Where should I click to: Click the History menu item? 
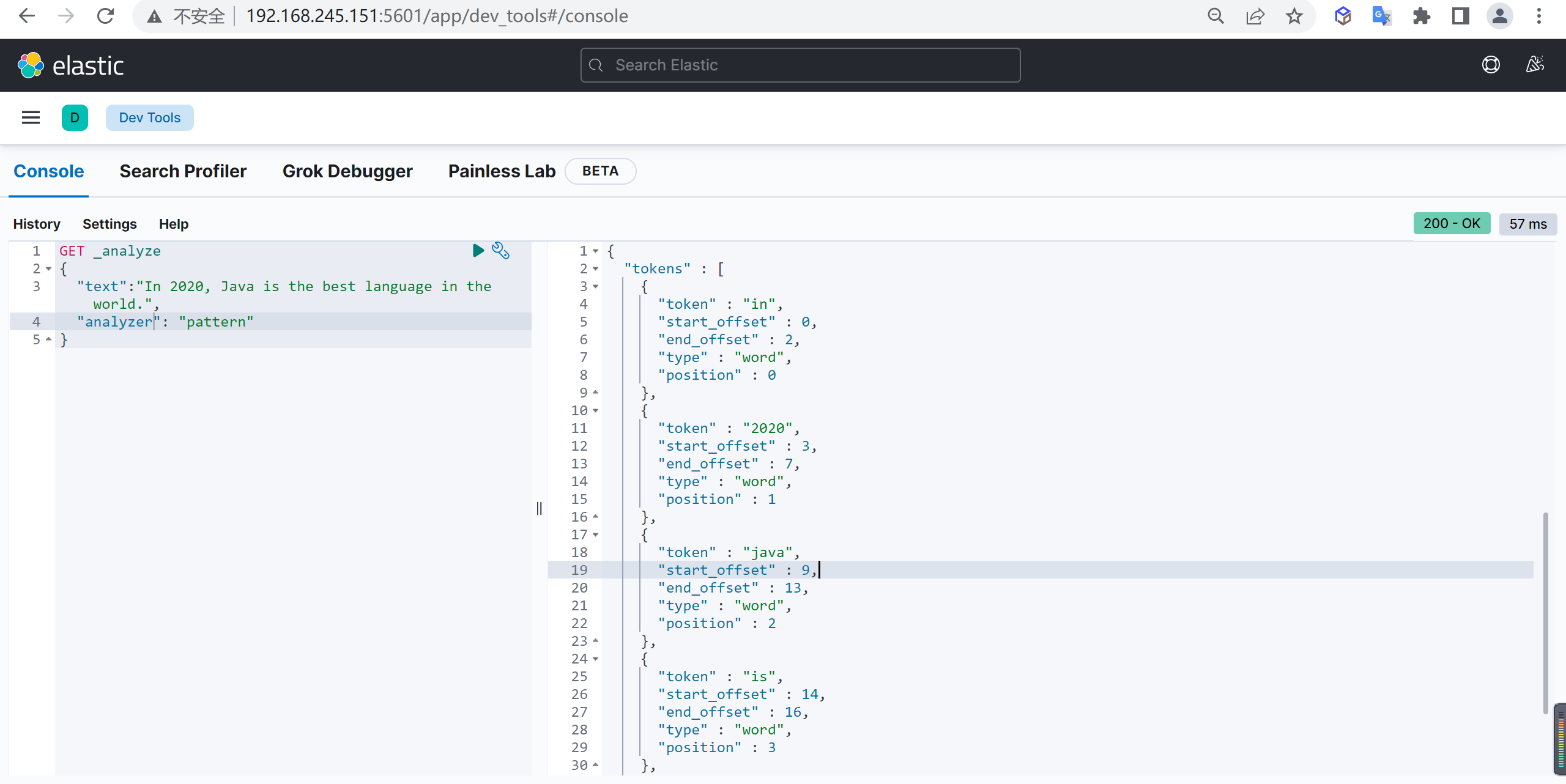click(36, 223)
